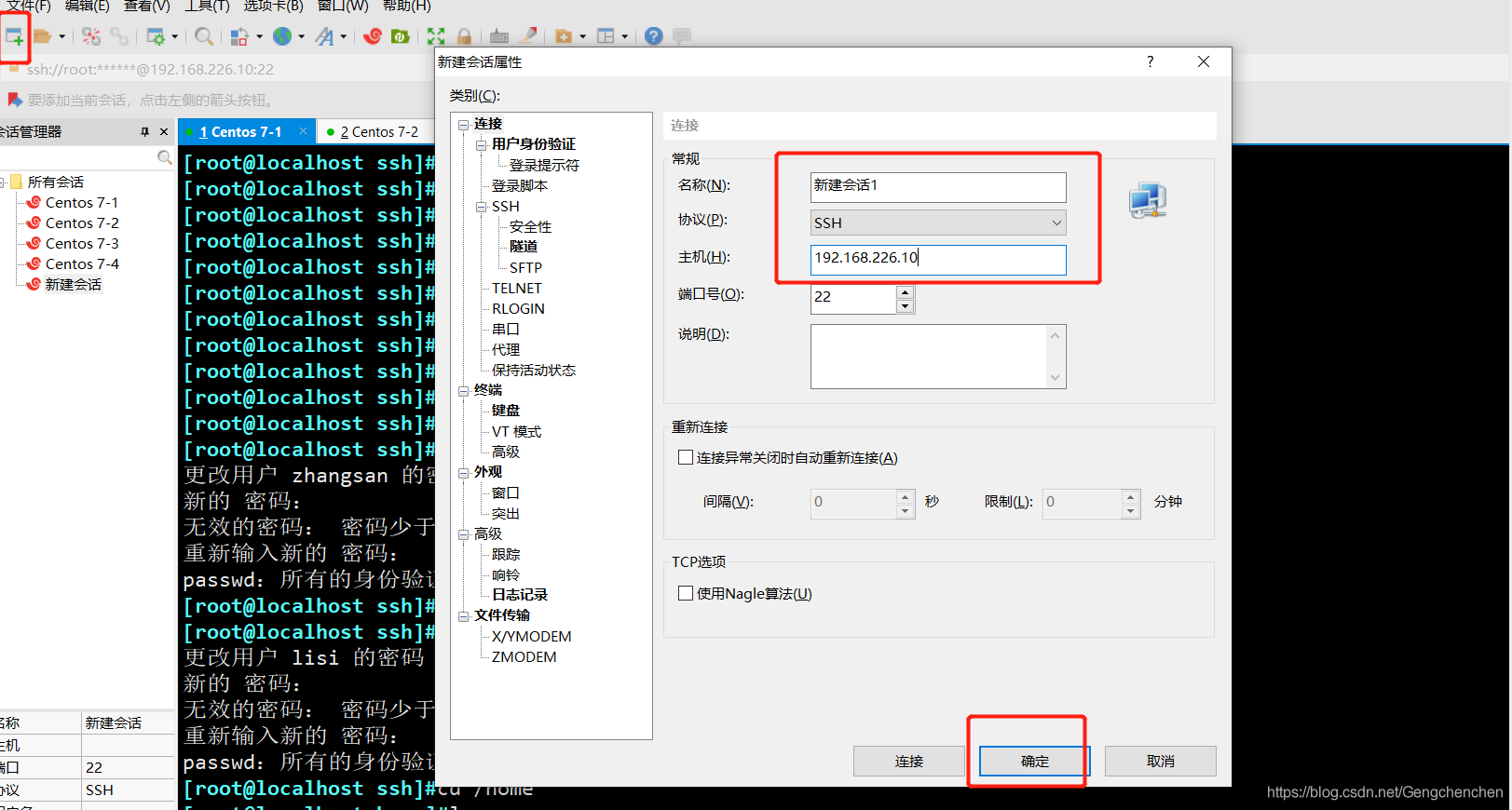Click the session properties gear icon
This screenshot has height=810, width=1512.
click(156, 36)
